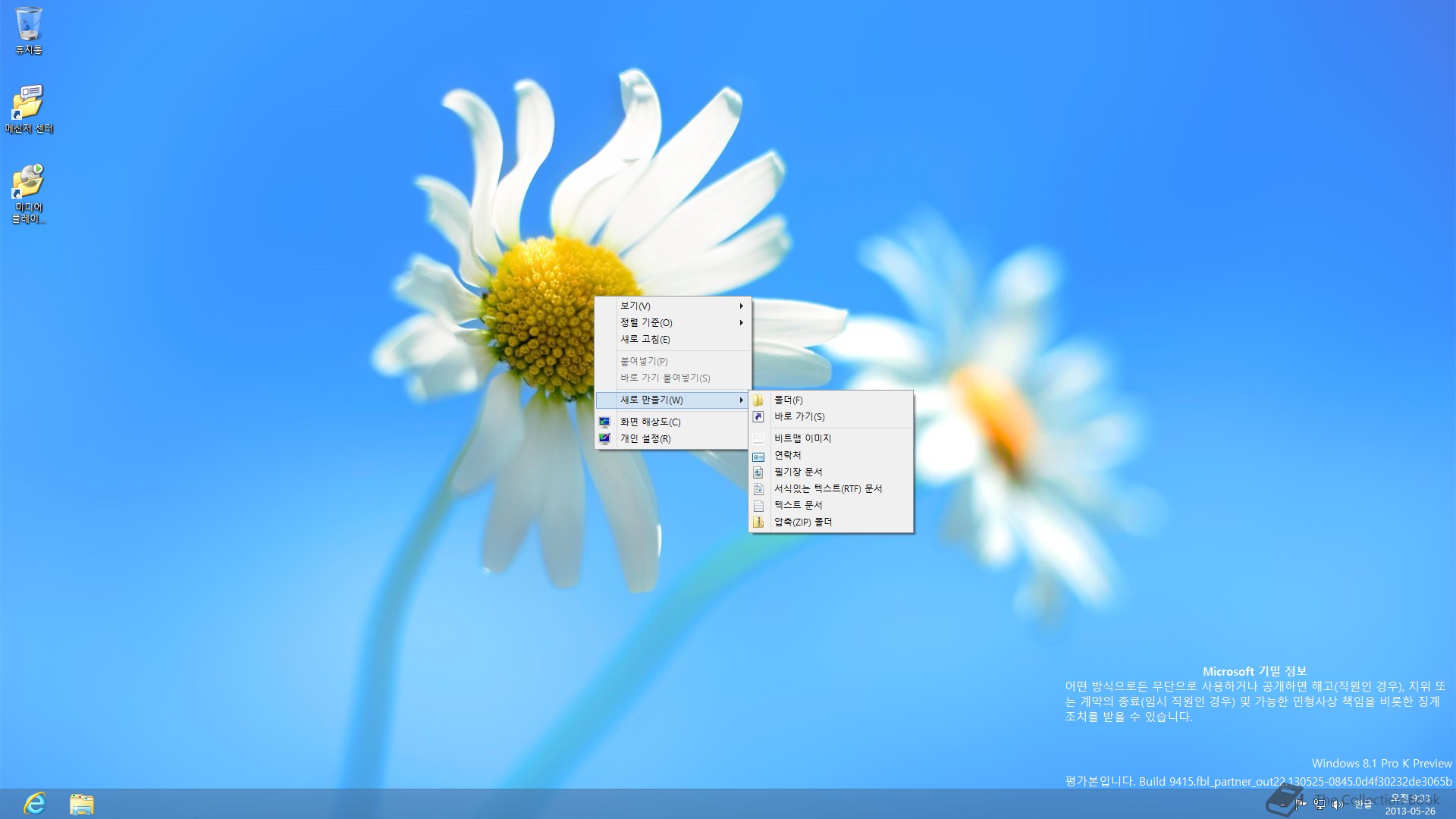The width and height of the screenshot is (1456, 819).
Task: Switch input mode via 한글 indicator
Action: pos(1363,805)
